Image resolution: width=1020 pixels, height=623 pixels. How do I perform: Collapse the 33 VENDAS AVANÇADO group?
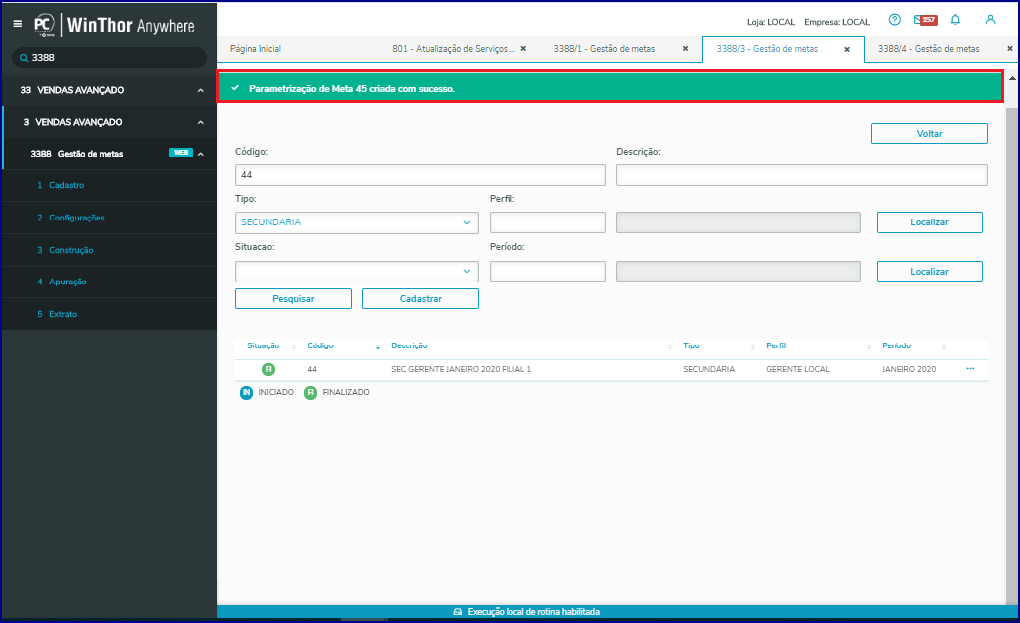[200, 90]
